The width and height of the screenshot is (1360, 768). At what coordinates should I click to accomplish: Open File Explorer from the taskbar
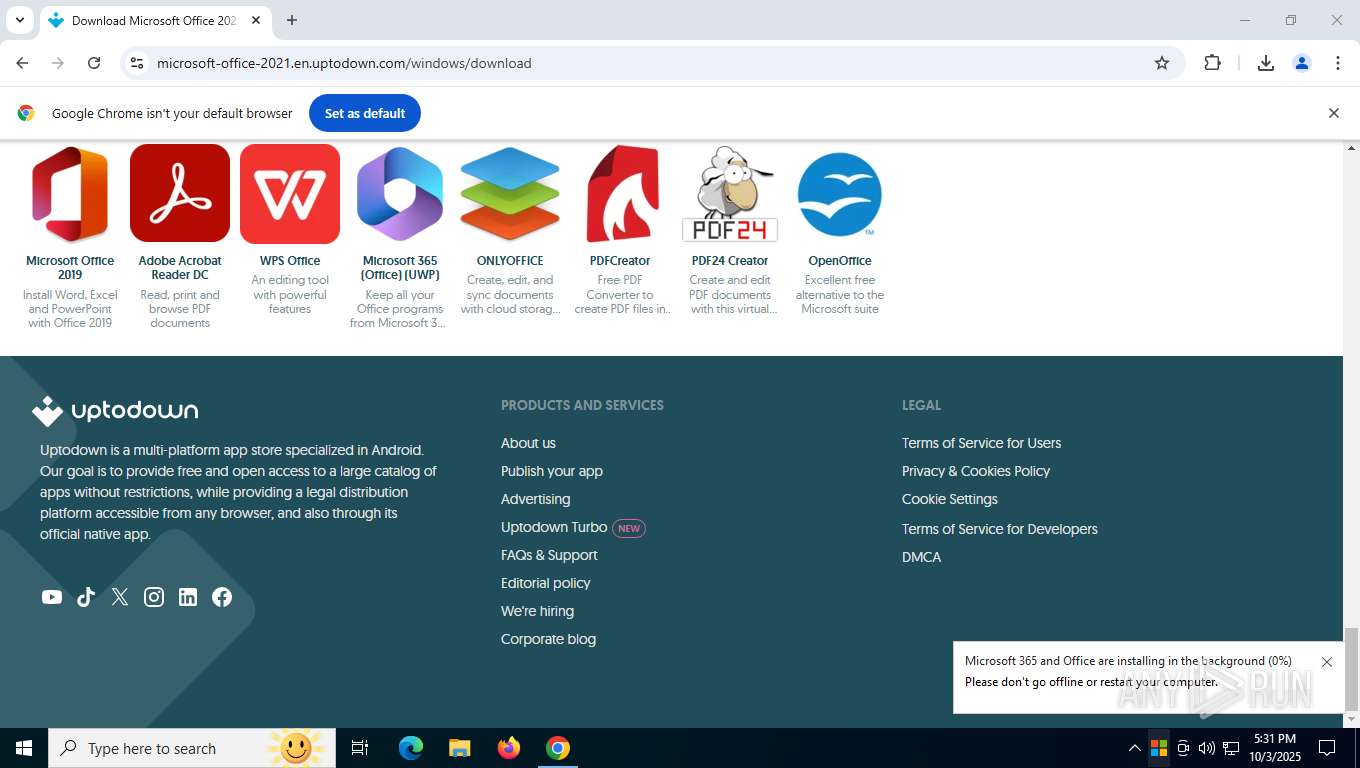460,748
